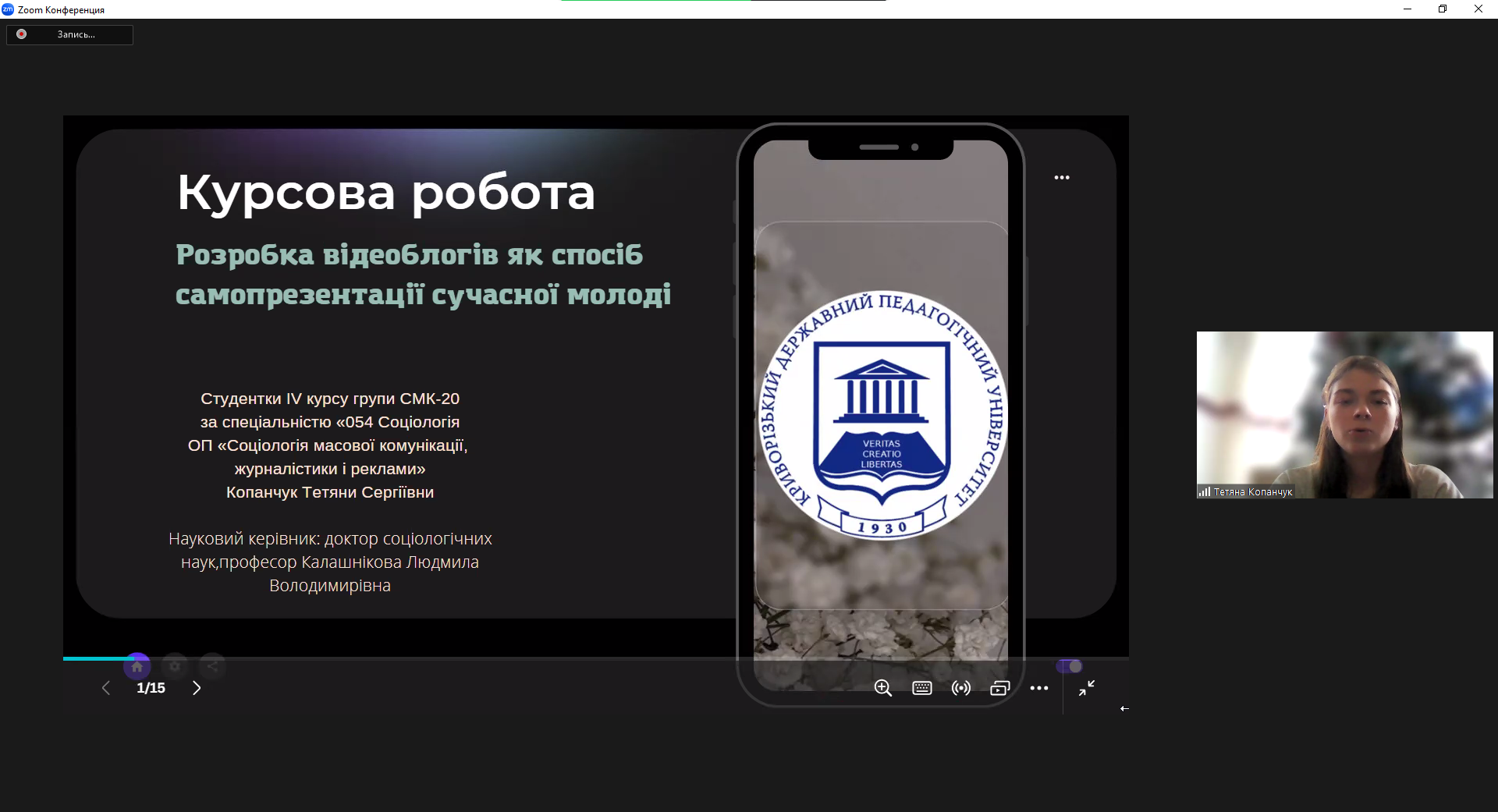
Task: Toggle the purple switch above fullscreen icon
Action: pyautogui.click(x=1070, y=666)
